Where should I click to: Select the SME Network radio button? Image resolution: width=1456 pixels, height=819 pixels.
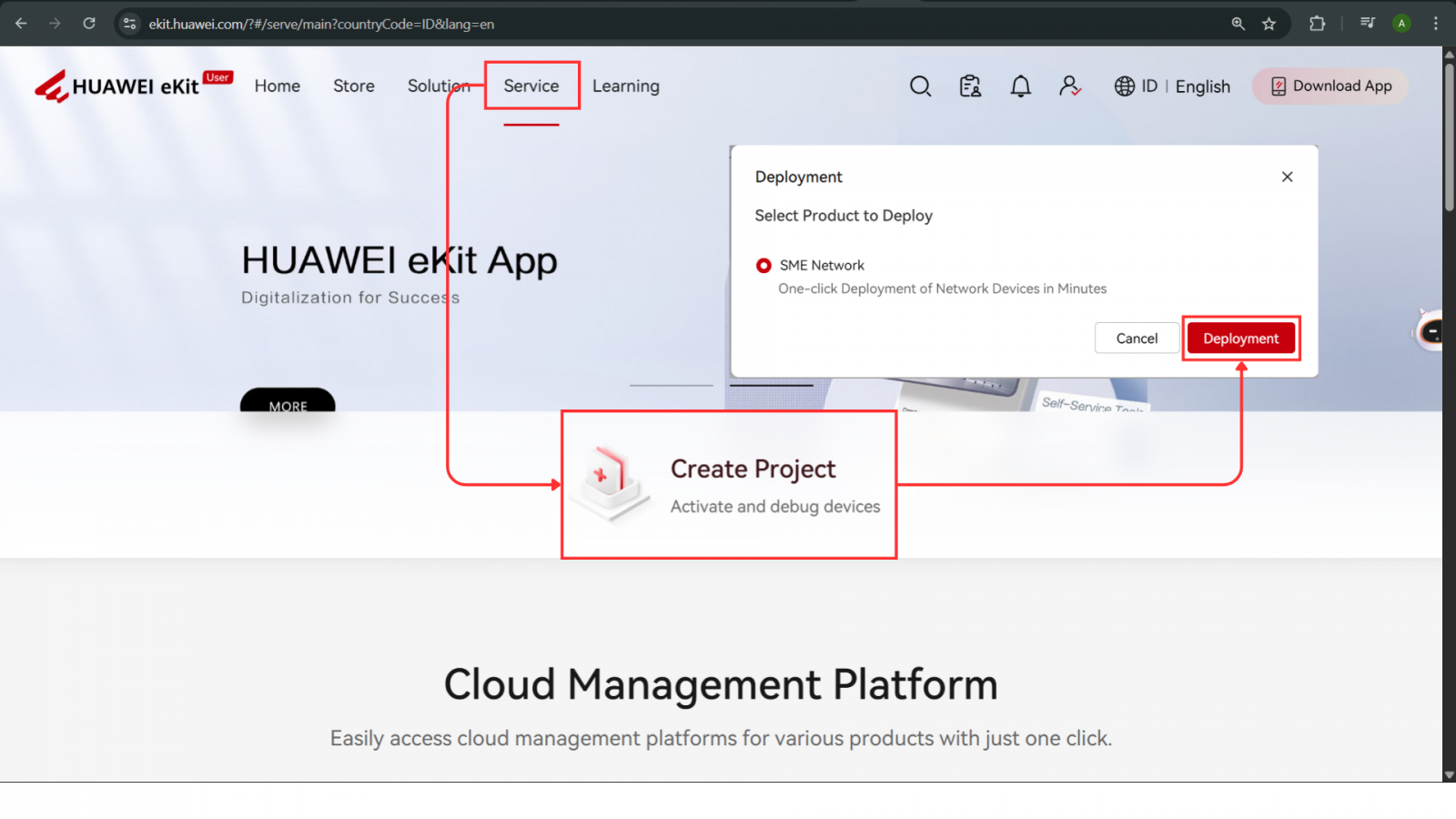763,266
